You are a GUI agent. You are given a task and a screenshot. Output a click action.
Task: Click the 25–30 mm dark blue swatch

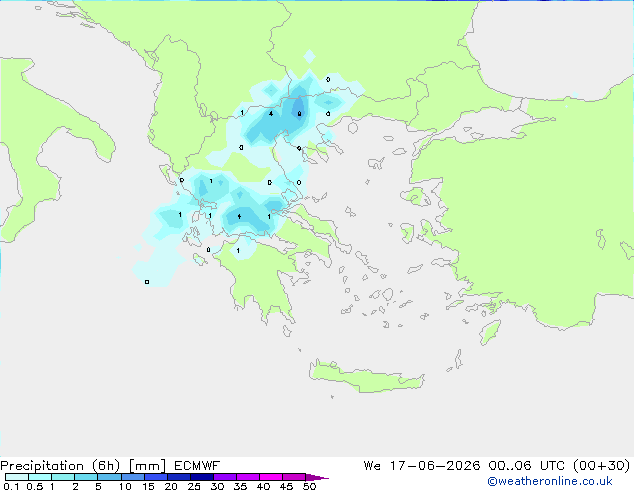(x=201, y=477)
